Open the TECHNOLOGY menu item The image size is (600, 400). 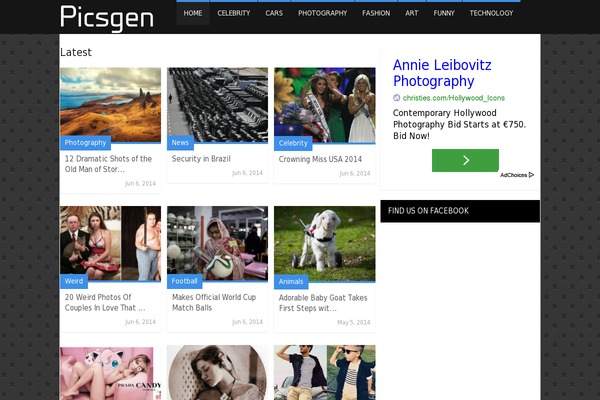tap(491, 13)
